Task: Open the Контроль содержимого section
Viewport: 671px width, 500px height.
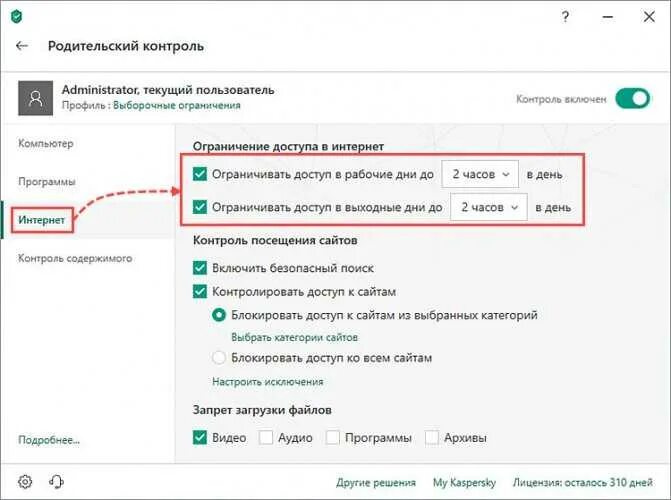Action: (75, 258)
